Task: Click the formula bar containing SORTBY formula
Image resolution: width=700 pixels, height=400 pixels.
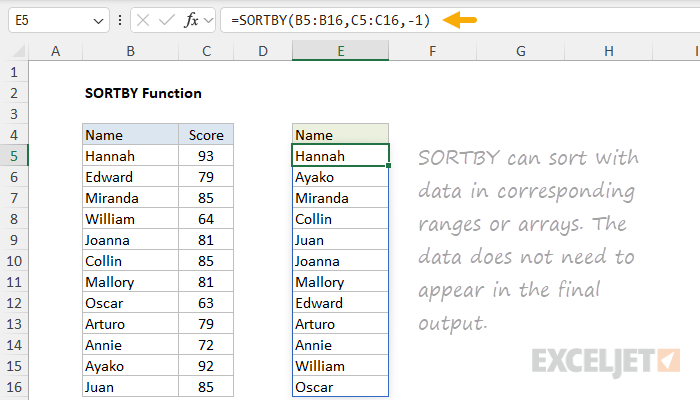Action: [x=460, y=20]
